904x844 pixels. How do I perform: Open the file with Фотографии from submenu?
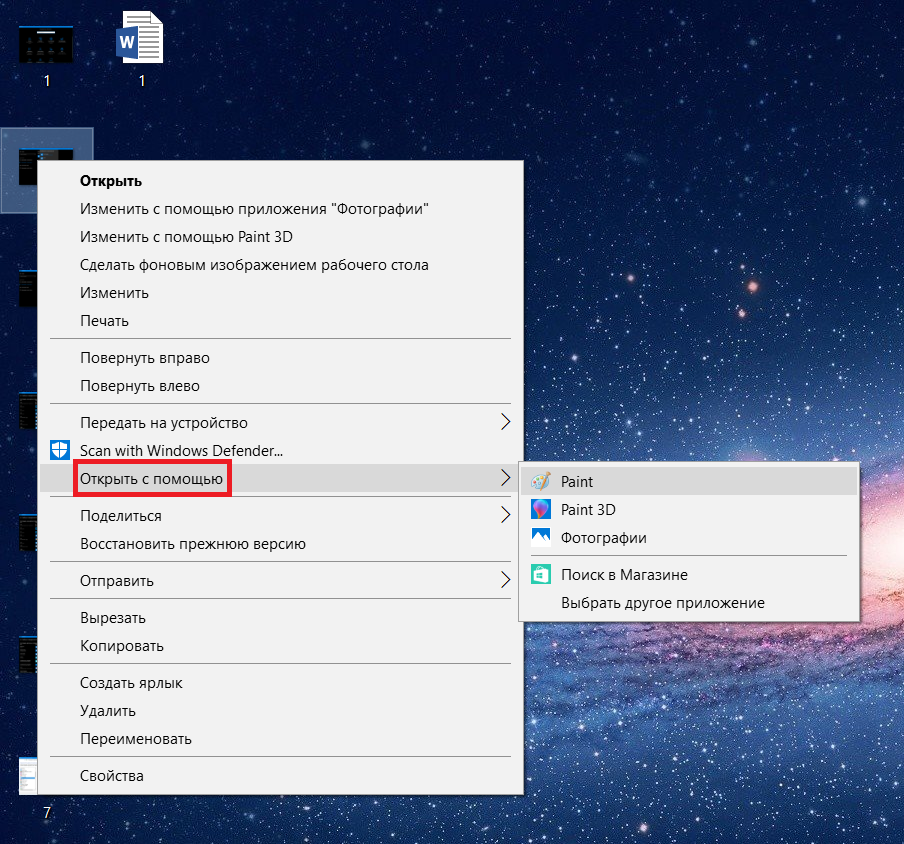pyautogui.click(x=690, y=538)
